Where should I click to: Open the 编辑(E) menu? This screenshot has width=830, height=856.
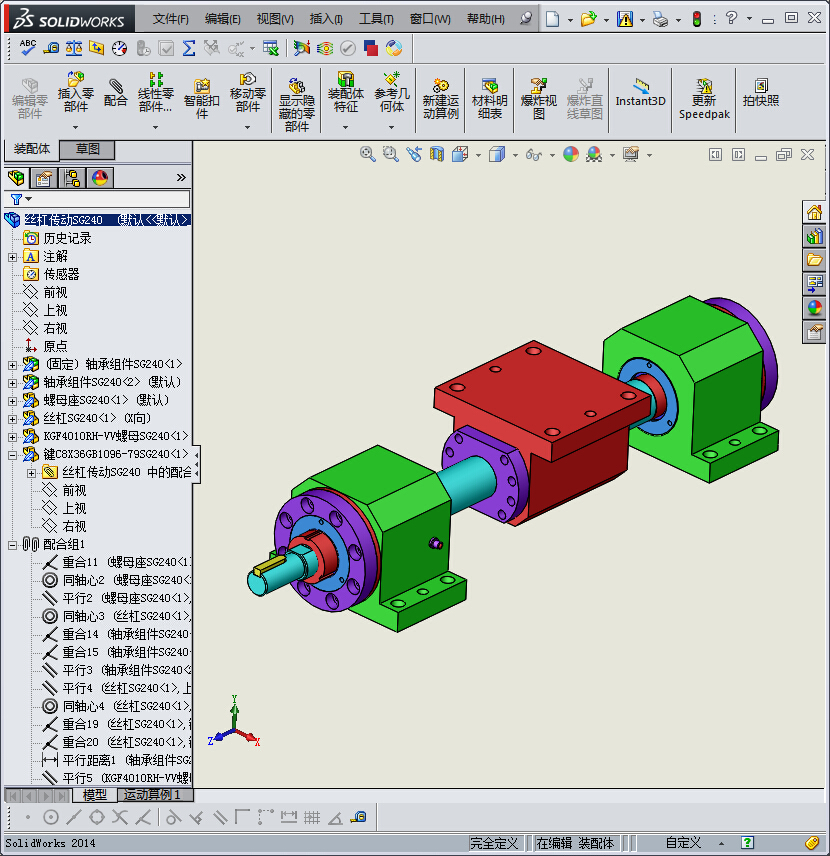(x=222, y=19)
